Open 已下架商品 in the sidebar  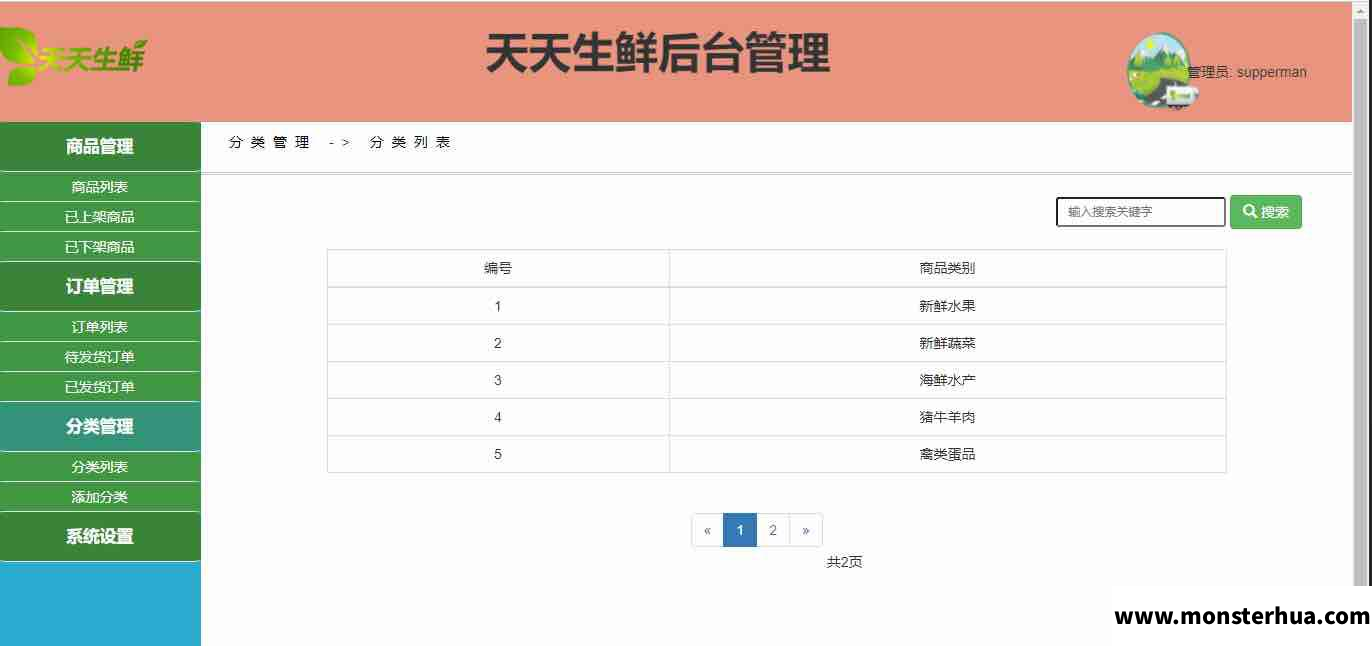[100, 247]
